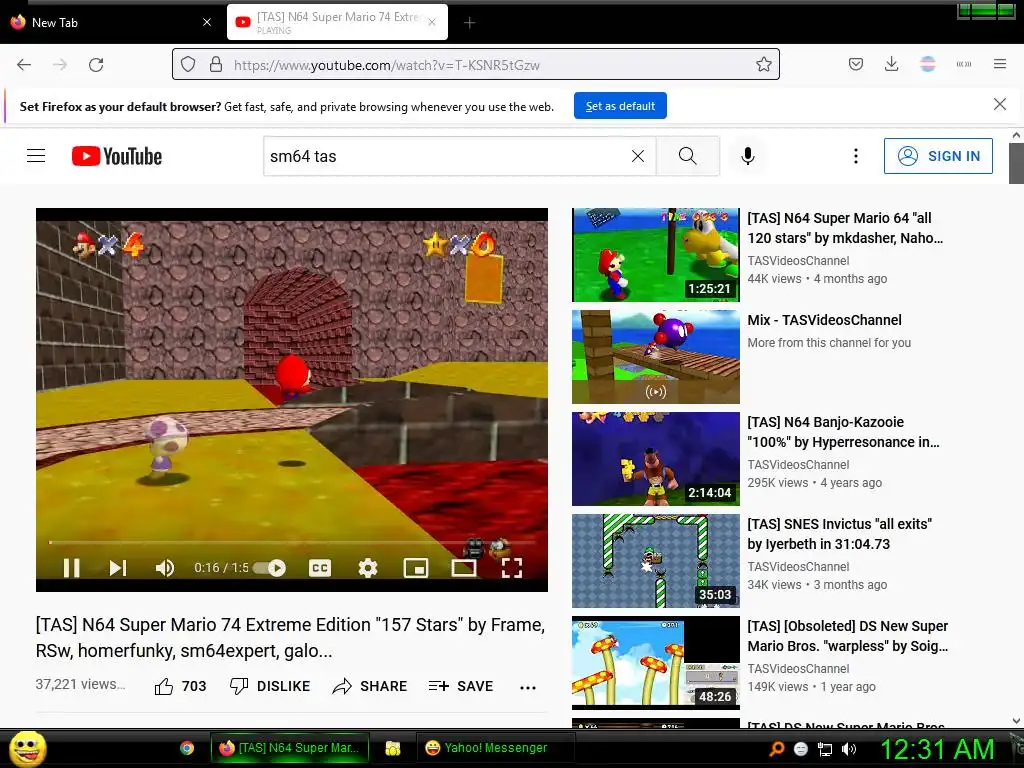Open a new browser tab with plus

click(x=469, y=23)
